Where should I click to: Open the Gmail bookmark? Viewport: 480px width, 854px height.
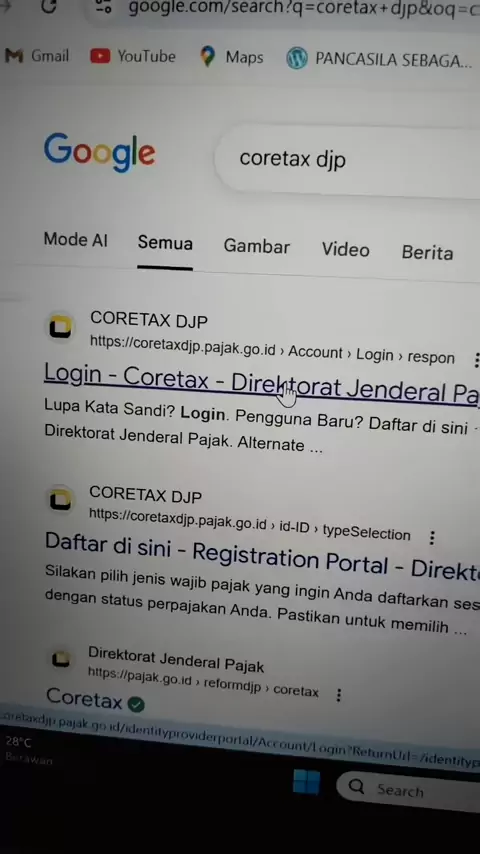click(x=37, y=56)
